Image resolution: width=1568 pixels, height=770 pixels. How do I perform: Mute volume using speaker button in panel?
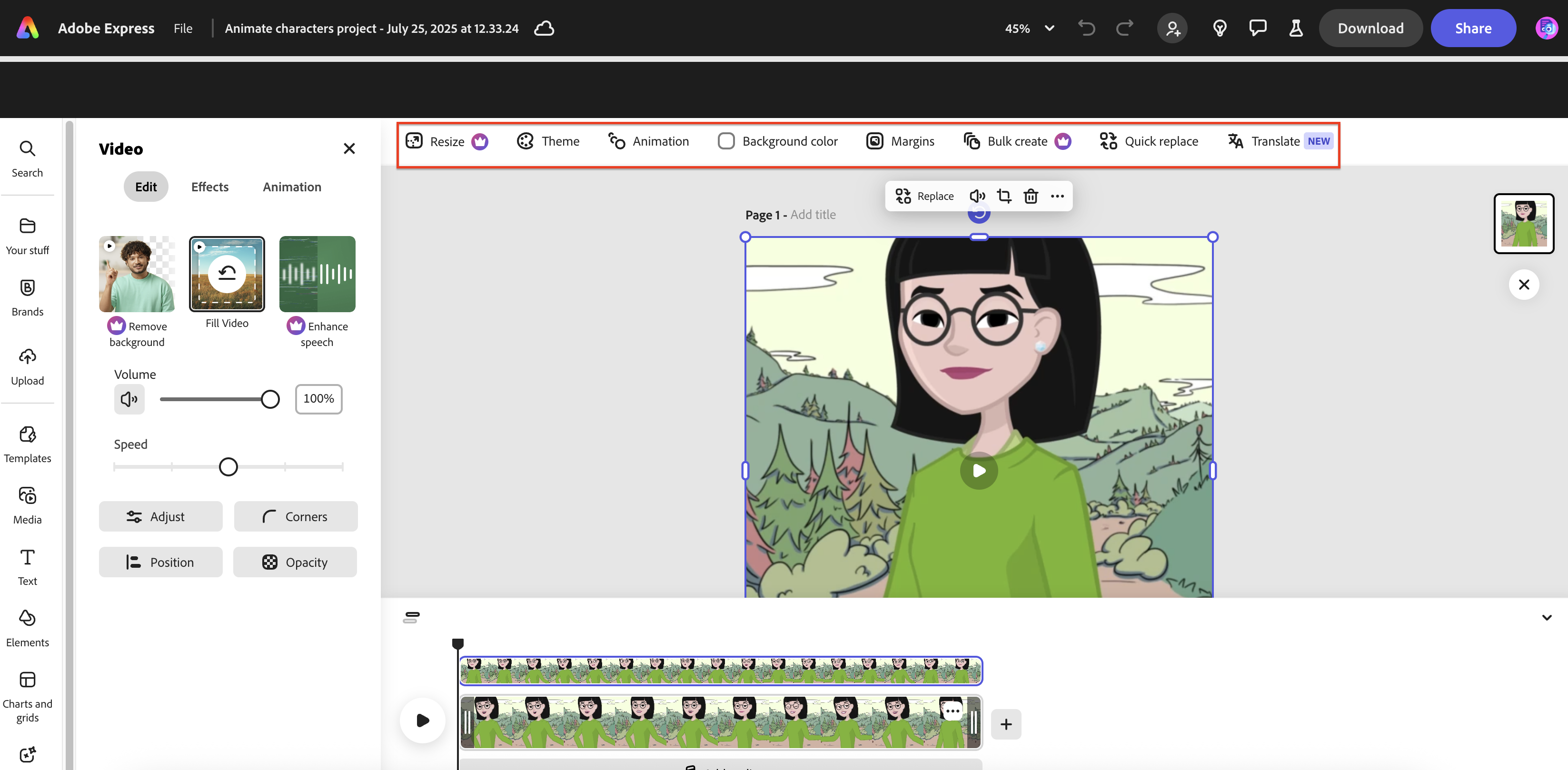[x=129, y=399]
